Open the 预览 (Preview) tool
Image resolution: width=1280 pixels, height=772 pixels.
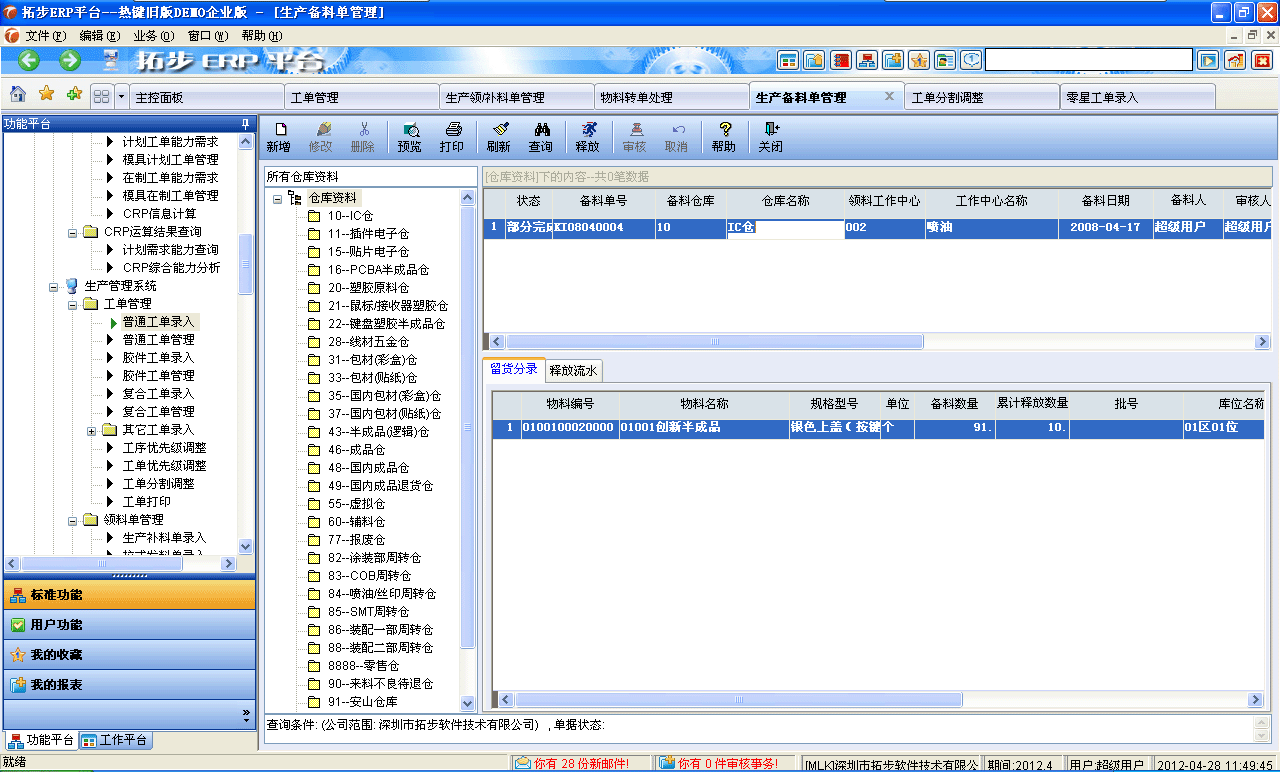[x=409, y=137]
